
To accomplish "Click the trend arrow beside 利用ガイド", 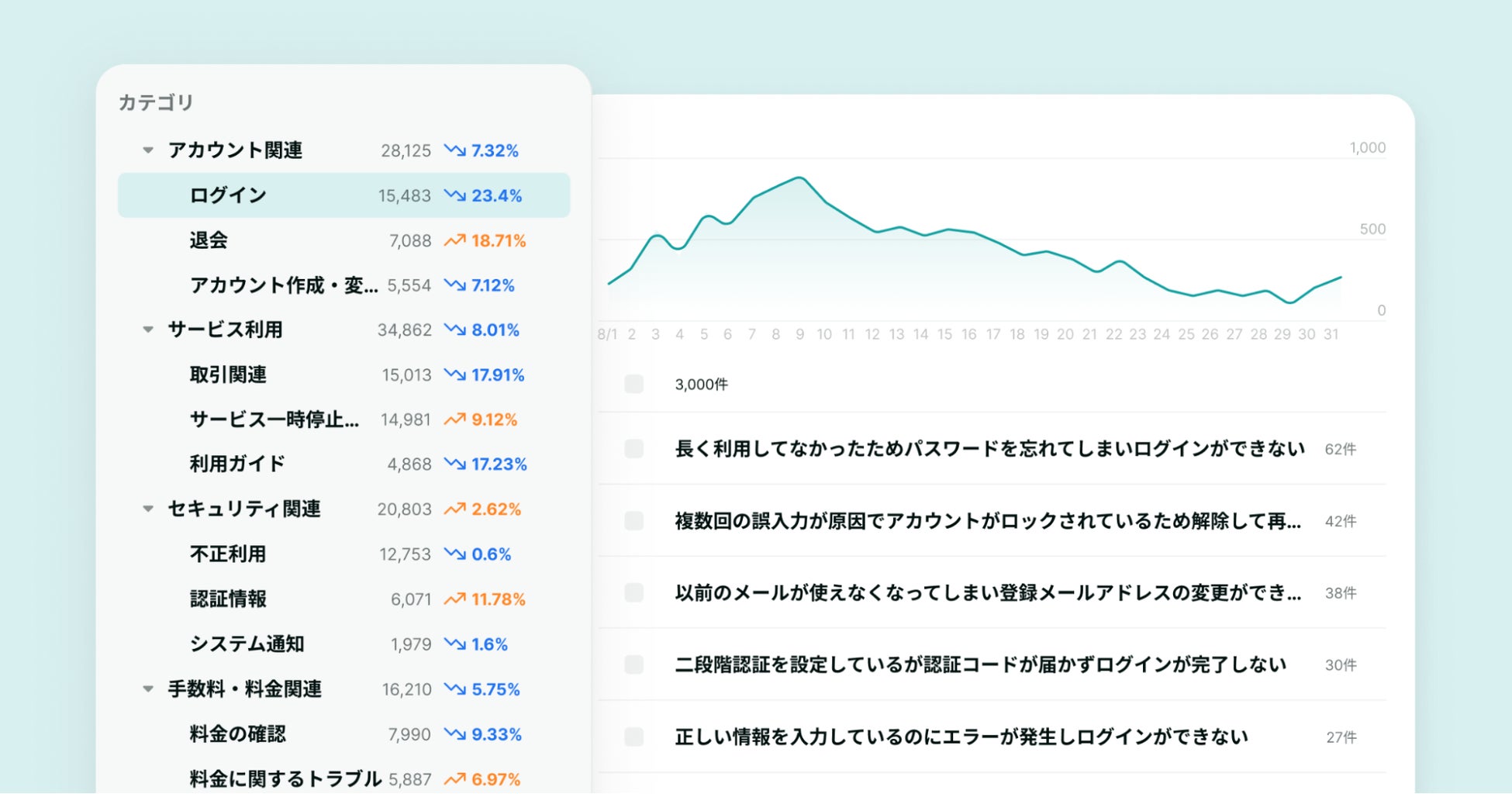I will tap(454, 464).
